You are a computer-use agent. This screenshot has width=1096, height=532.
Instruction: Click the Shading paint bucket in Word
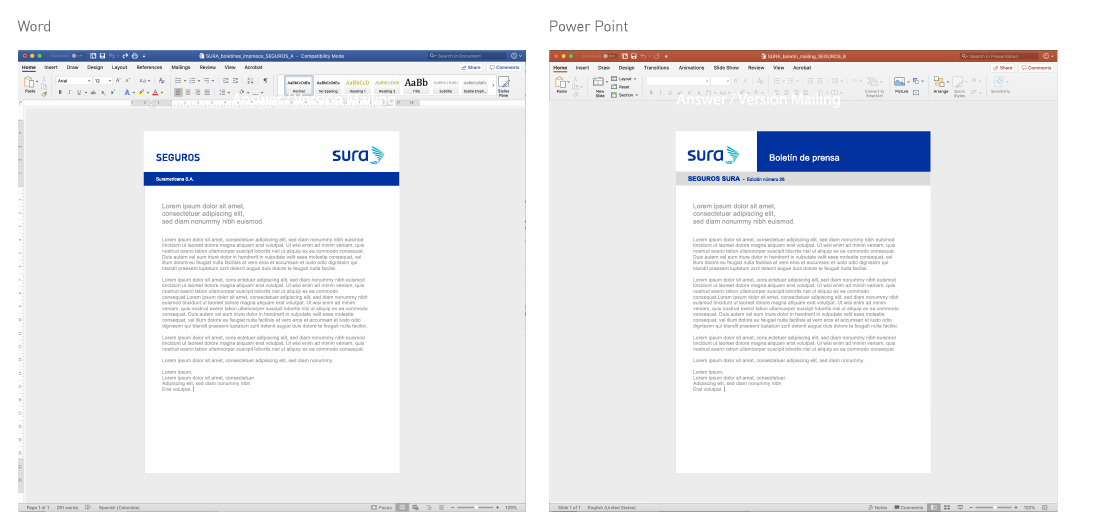242,92
